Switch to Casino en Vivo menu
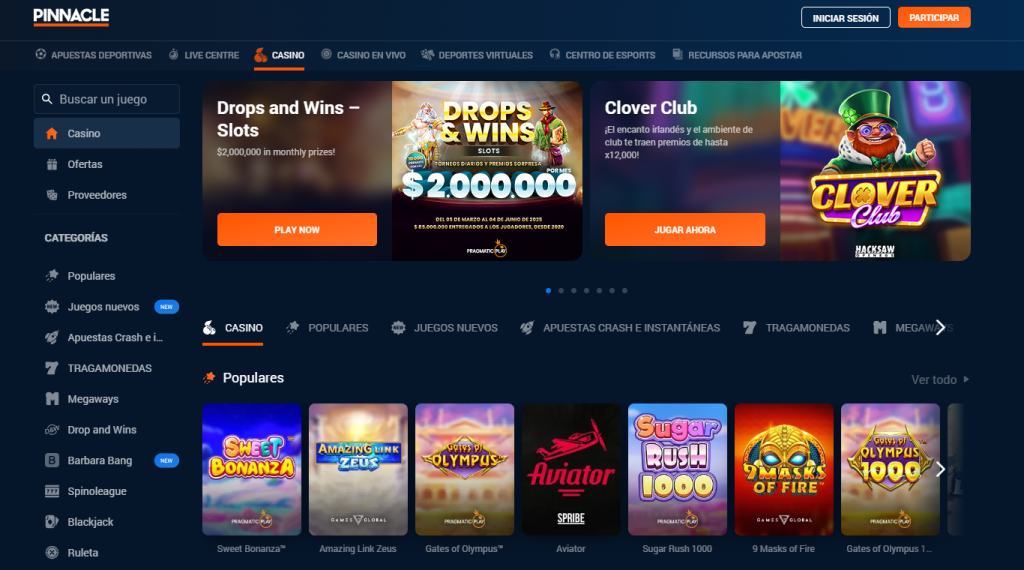 coord(363,55)
